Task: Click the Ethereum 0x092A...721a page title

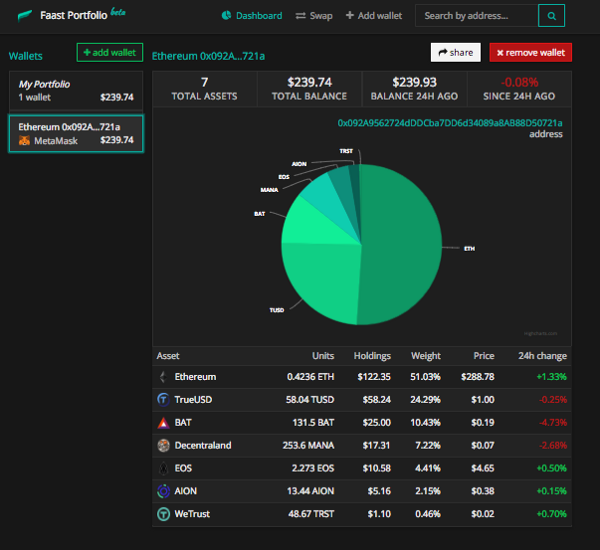Action: tap(208, 56)
